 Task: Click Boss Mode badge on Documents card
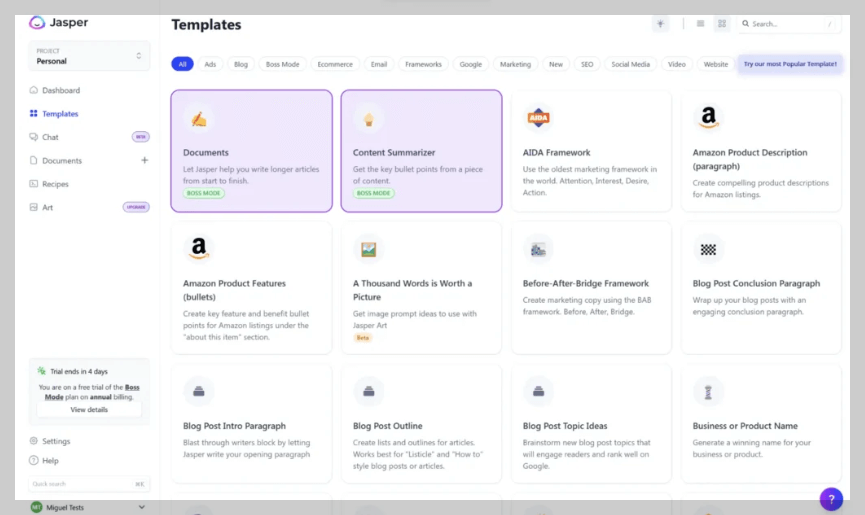(204, 193)
